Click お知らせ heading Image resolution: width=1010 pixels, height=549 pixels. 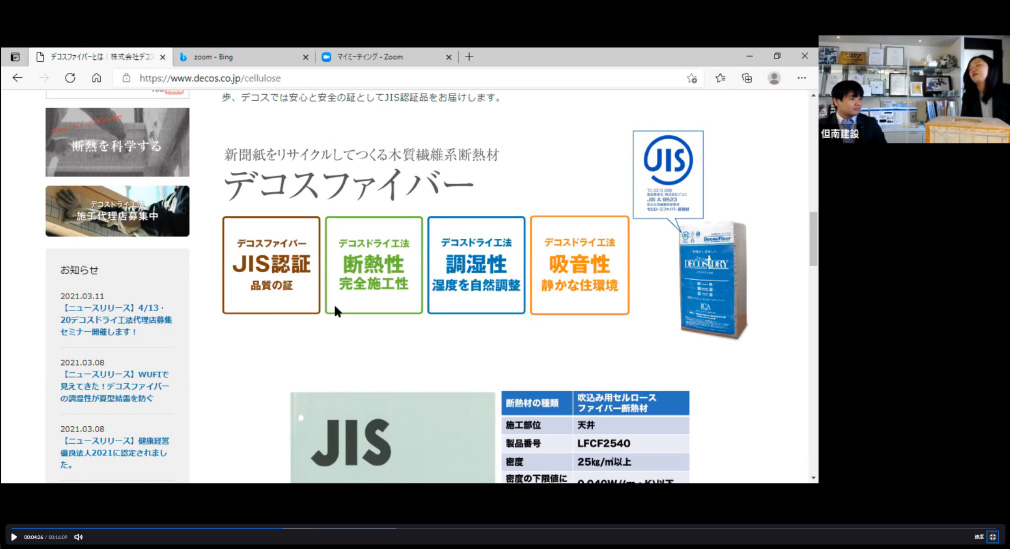coord(79,270)
